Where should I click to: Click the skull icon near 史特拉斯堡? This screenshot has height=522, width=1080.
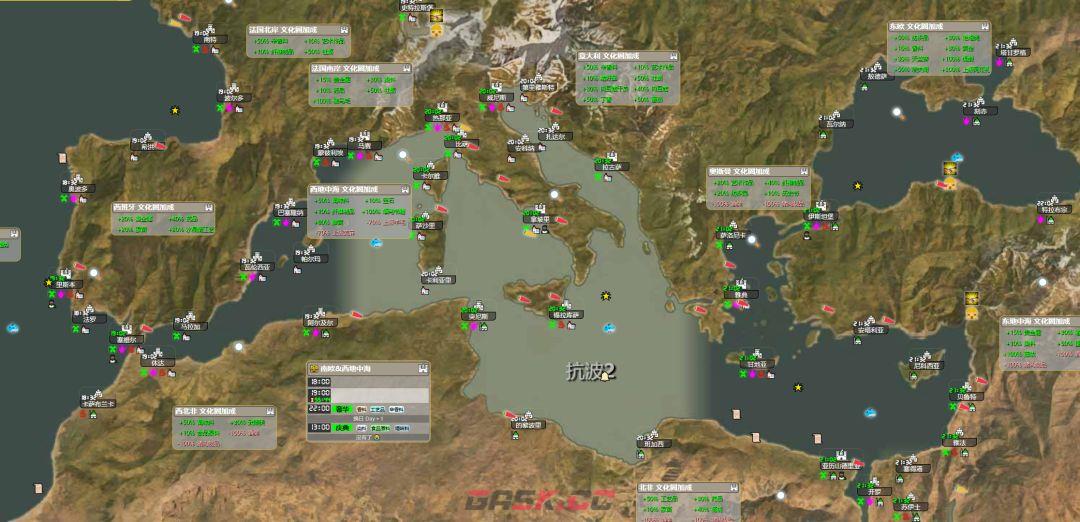pyautogui.click(x=436, y=30)
